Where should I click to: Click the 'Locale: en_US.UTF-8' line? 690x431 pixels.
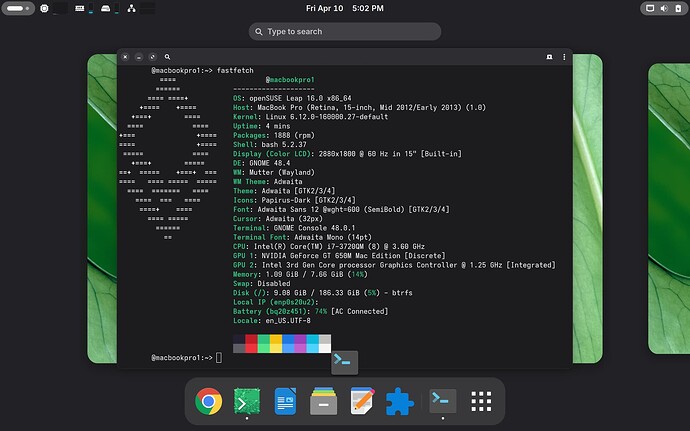pyautogui.click(x=272, y=320)
